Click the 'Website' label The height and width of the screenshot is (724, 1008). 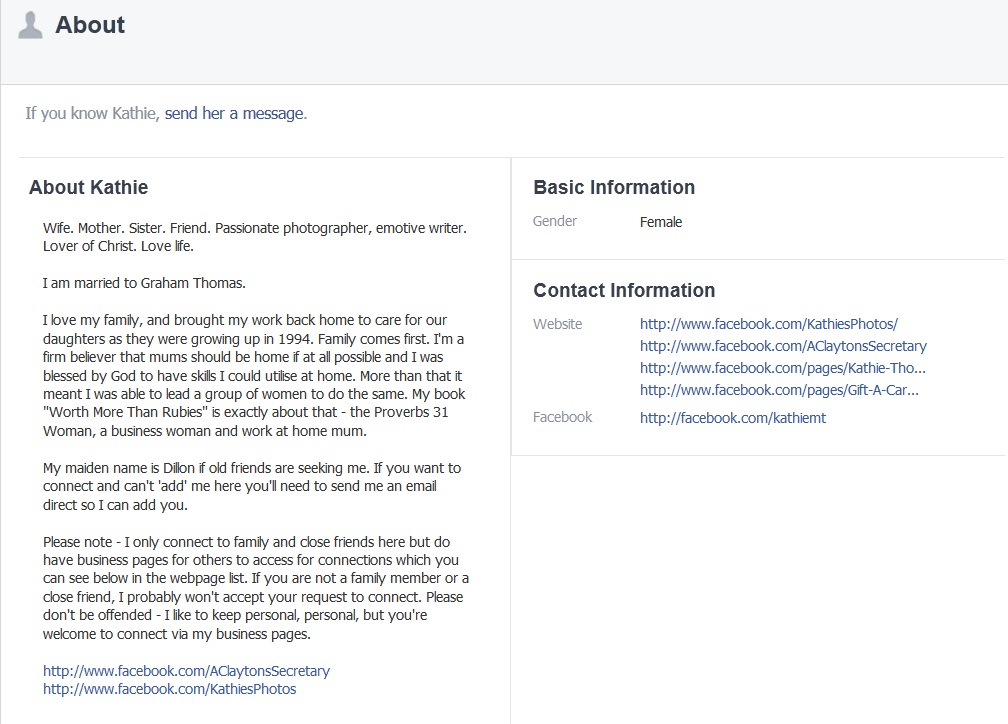click(557, 324)
